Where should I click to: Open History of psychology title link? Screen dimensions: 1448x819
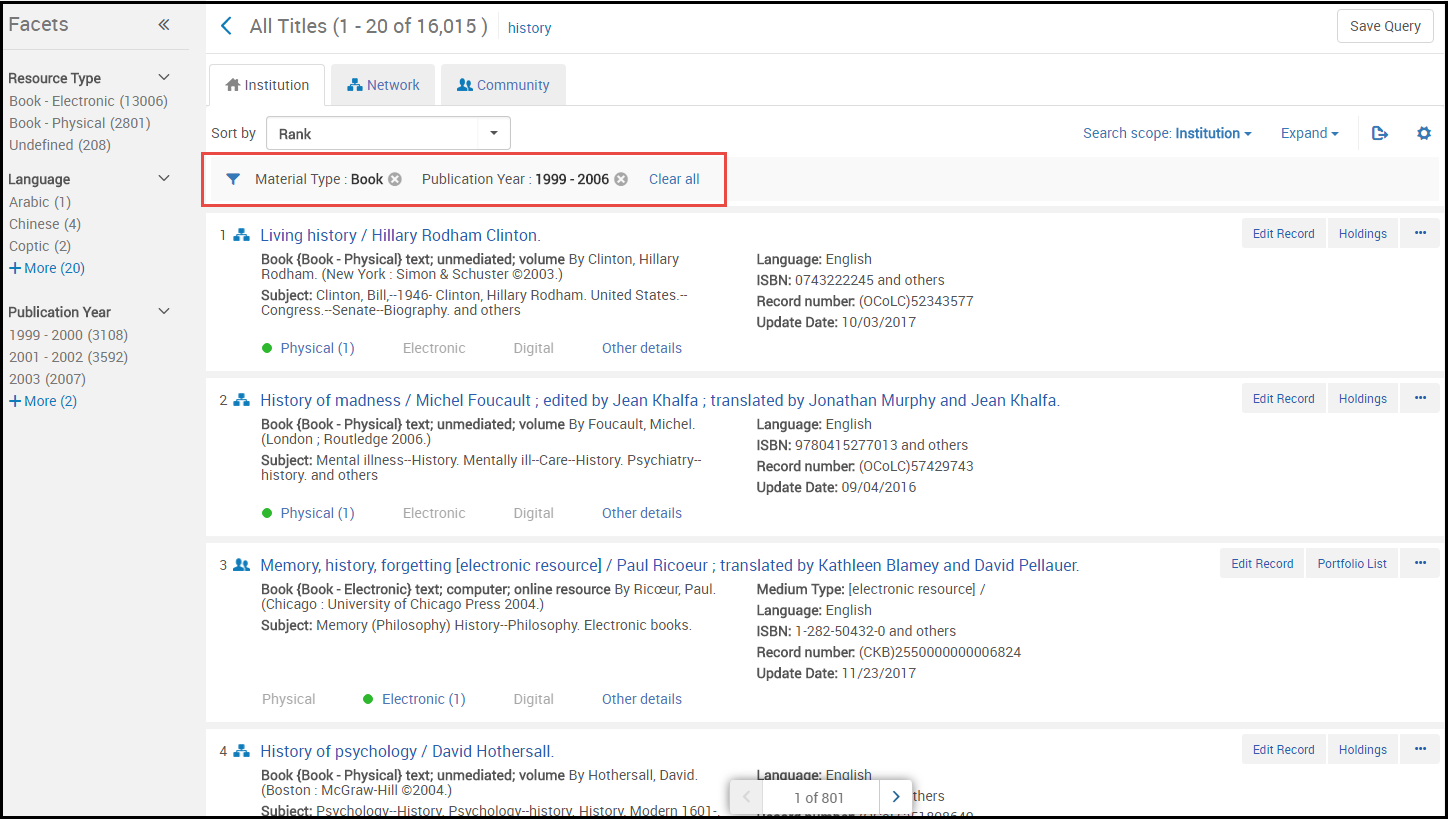click(407, 751)
